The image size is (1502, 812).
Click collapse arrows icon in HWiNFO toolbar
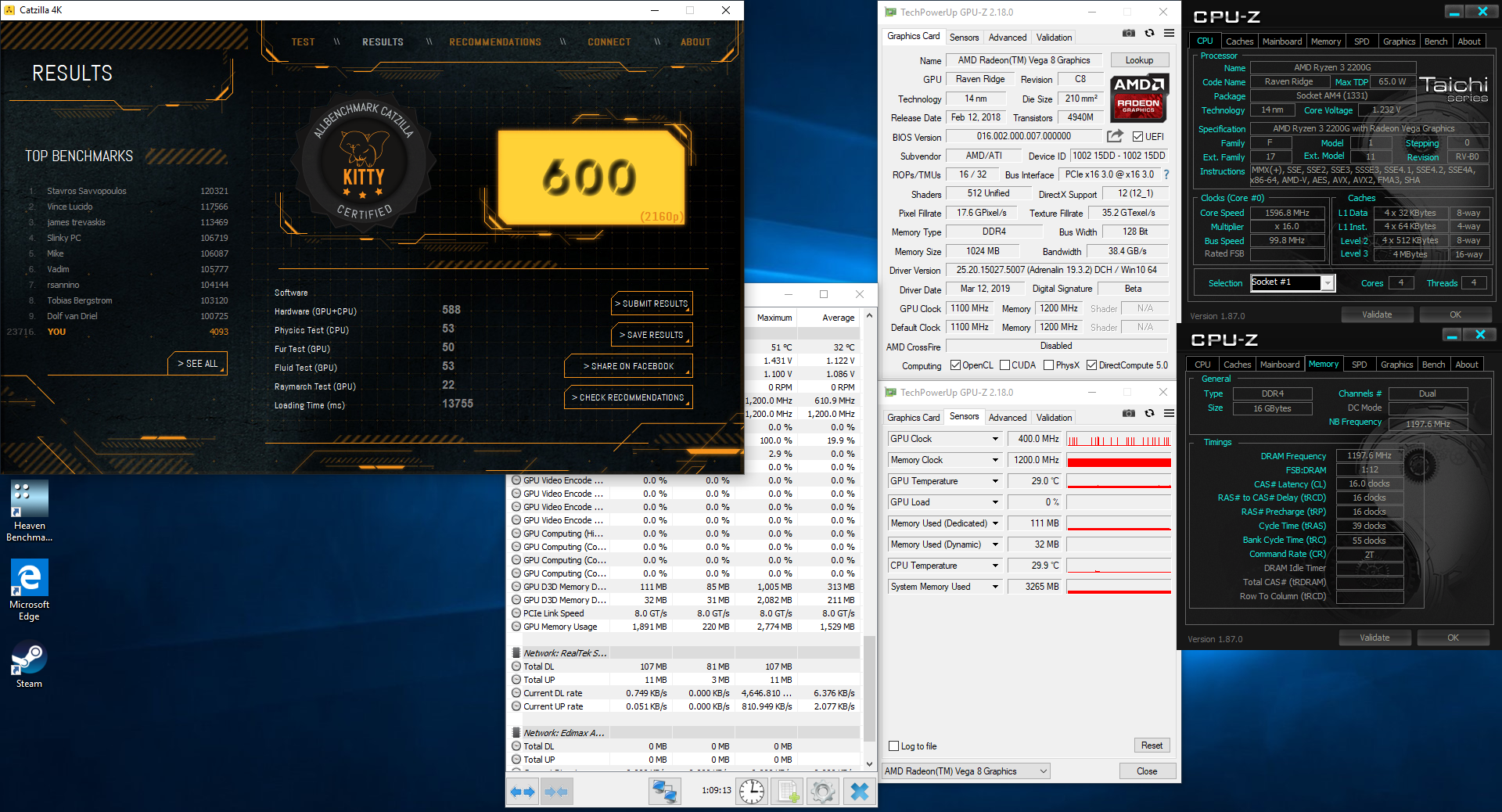tap(555, 792)
